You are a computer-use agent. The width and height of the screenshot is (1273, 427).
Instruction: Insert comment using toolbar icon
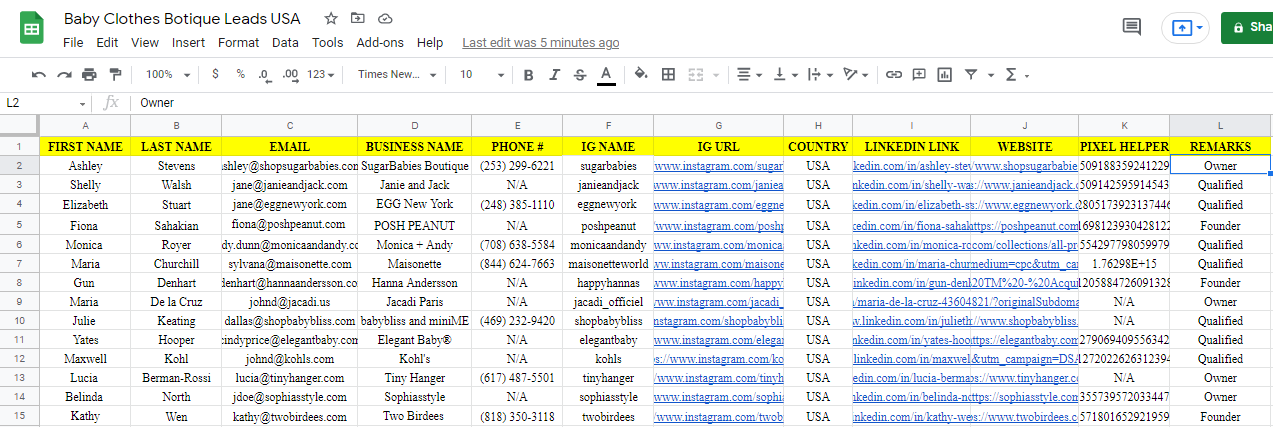(919, 74)
